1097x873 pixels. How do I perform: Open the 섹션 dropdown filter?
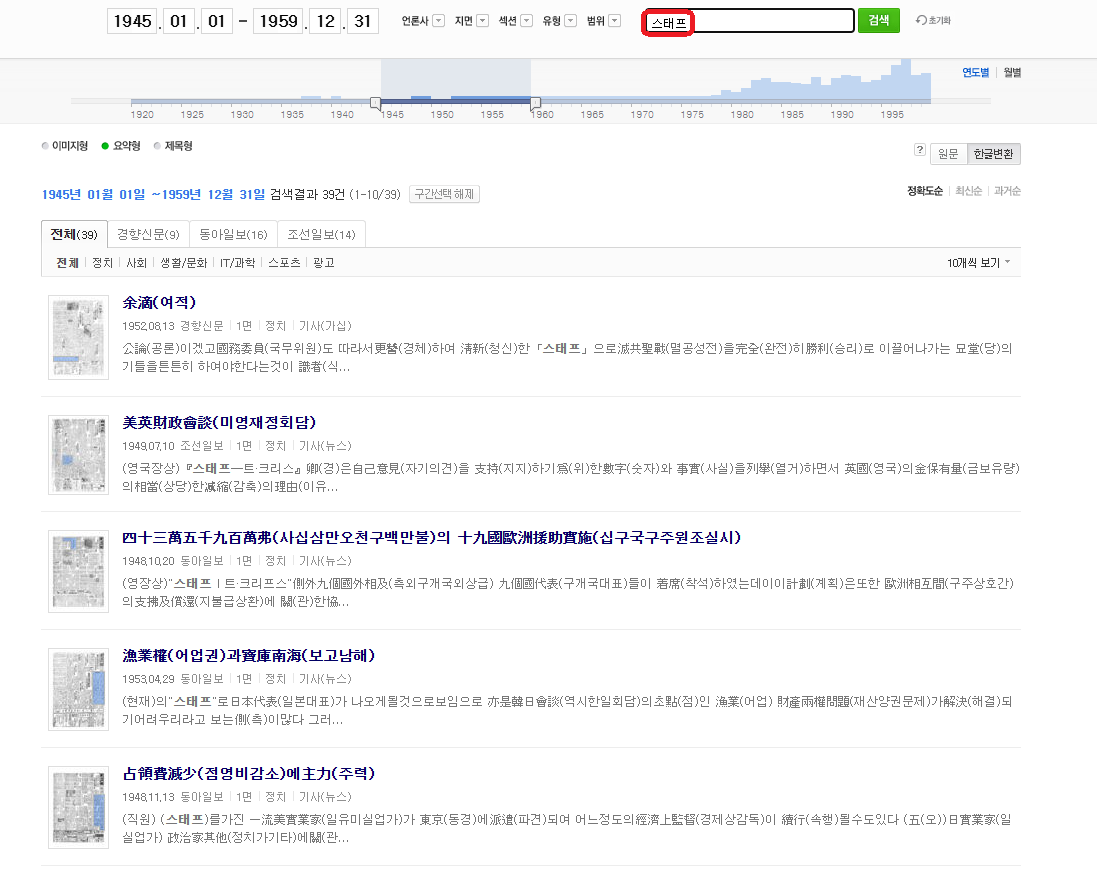click(x=515, y=21)
